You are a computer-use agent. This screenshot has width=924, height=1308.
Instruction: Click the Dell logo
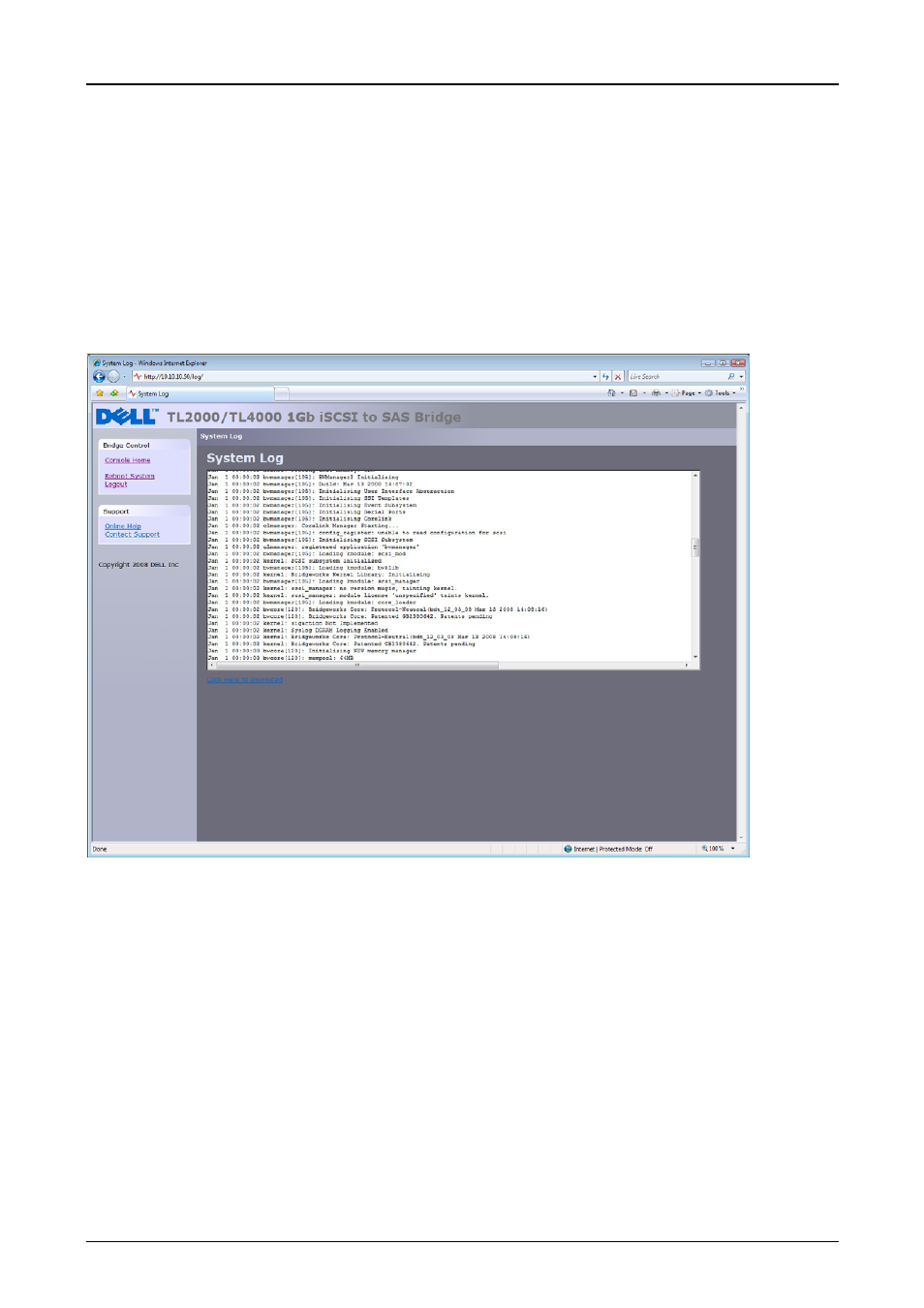point(127,417)
